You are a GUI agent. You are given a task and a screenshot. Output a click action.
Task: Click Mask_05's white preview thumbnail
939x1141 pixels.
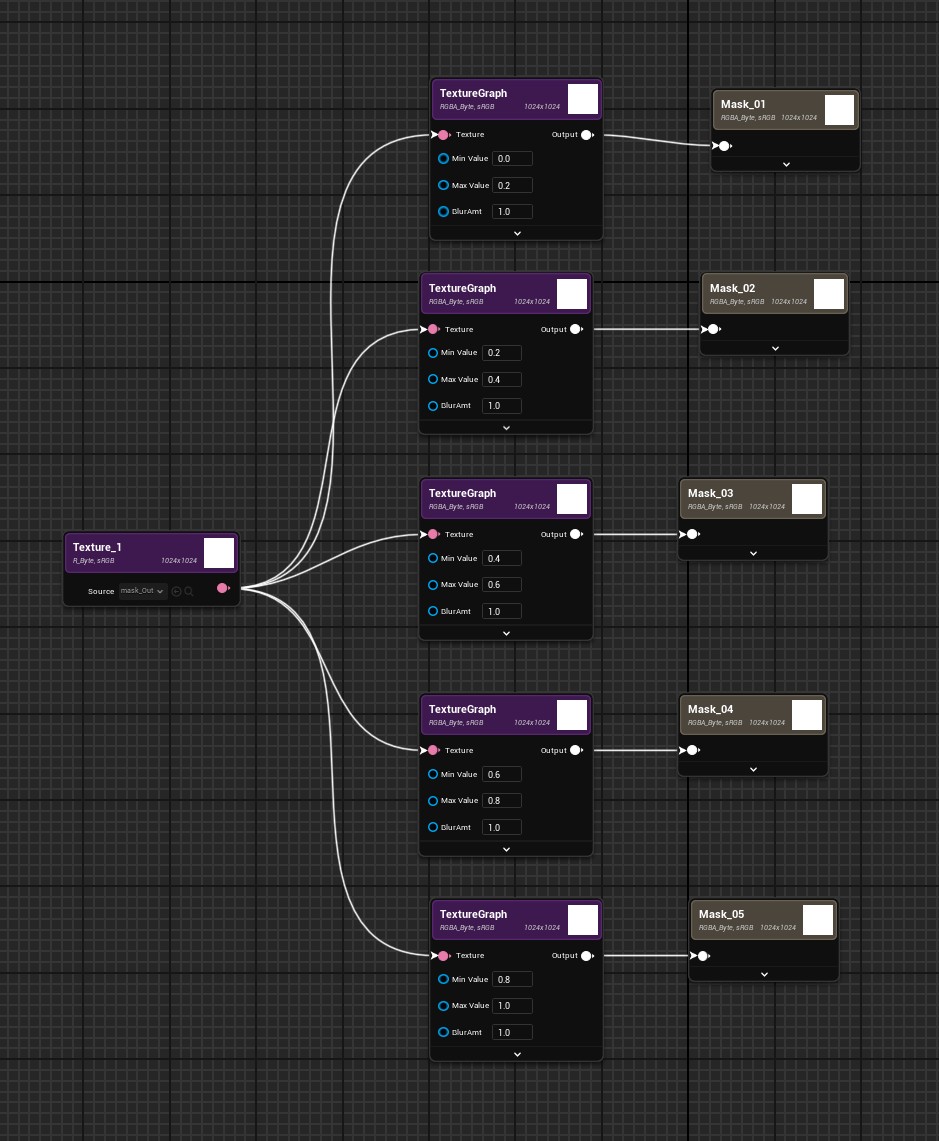point(817,920)
